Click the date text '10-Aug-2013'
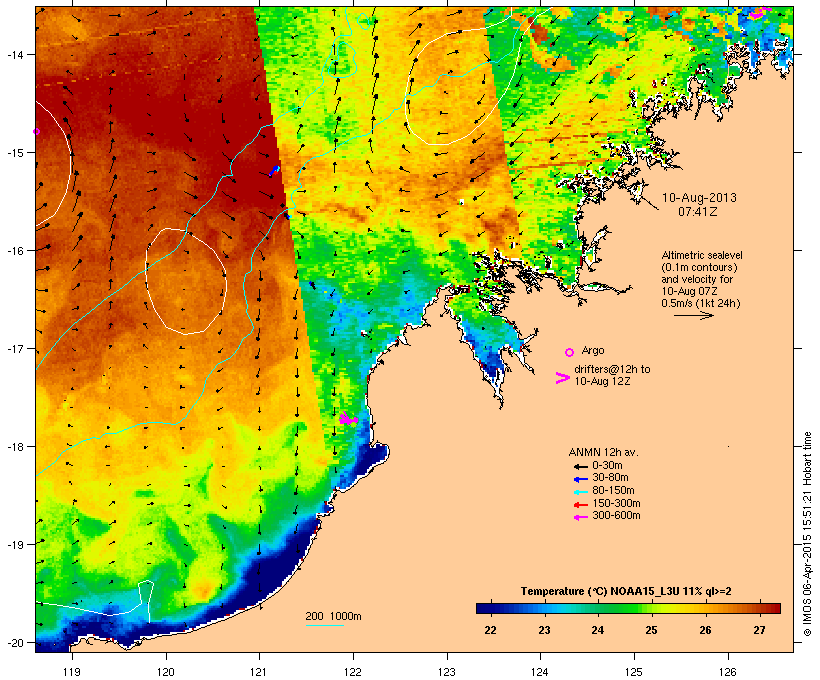 coord(699,198)
